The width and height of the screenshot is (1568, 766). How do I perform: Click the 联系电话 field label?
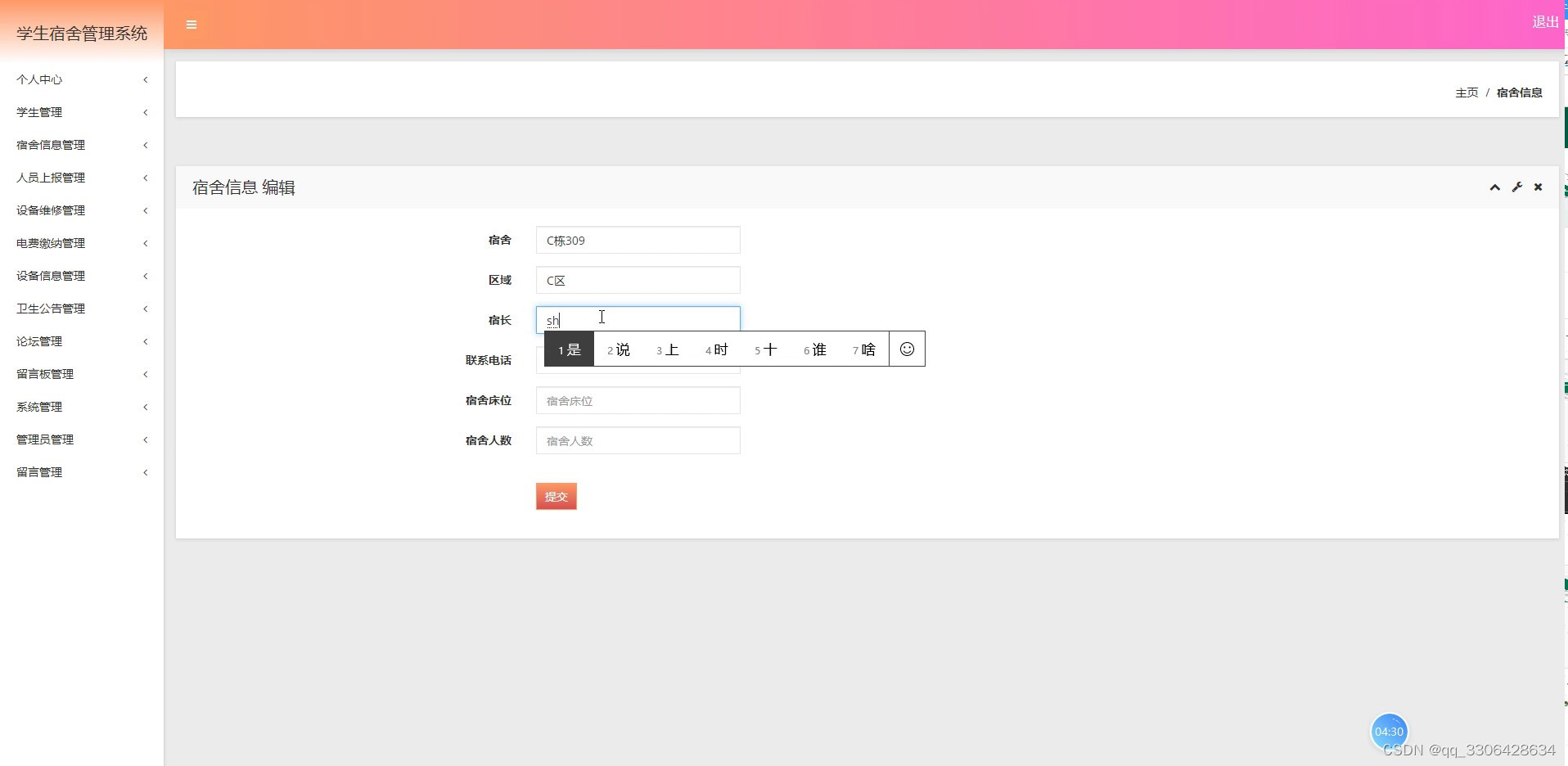click(489, 360)
